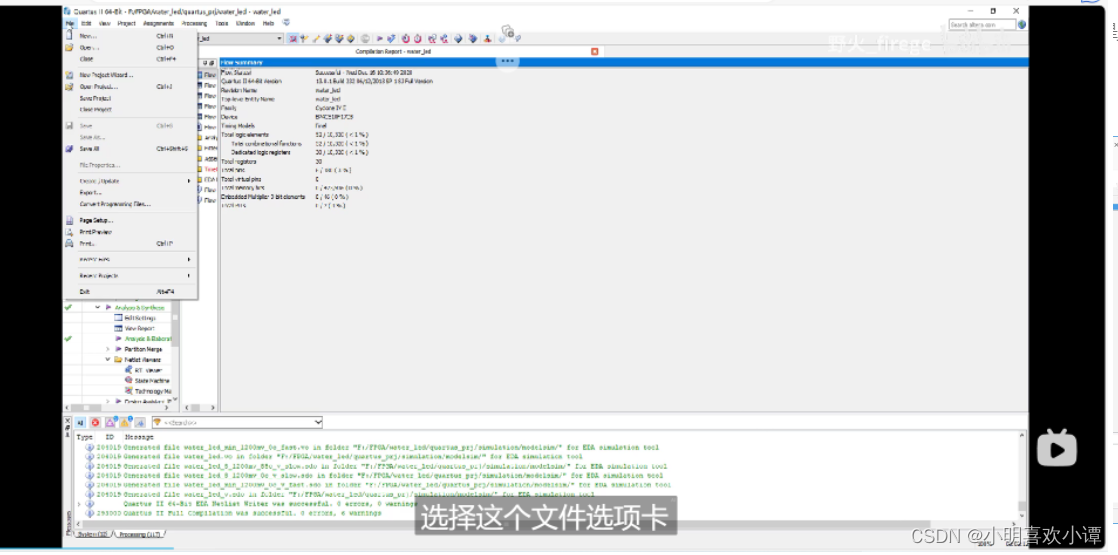The height and width of the screenshot is (555, 1118).
Task: Open the Tools menu
Action: [x=222, y=24]
